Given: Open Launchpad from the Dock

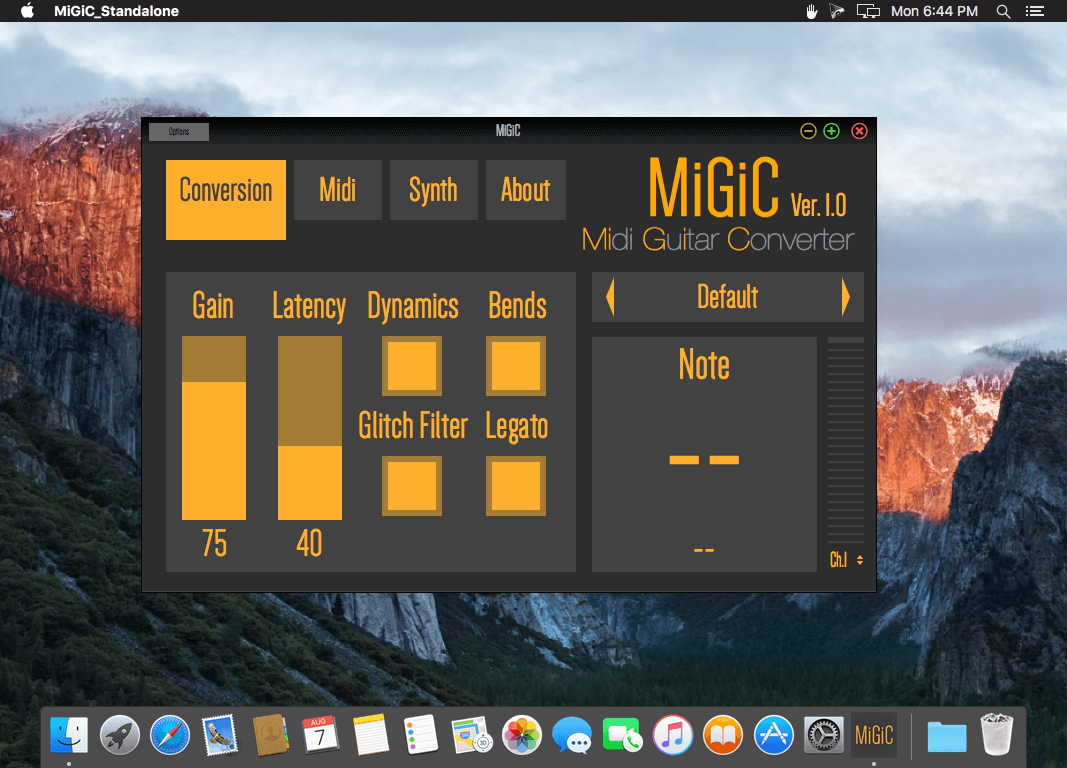Looking at the screenshot, I should (x=120, y=735).
